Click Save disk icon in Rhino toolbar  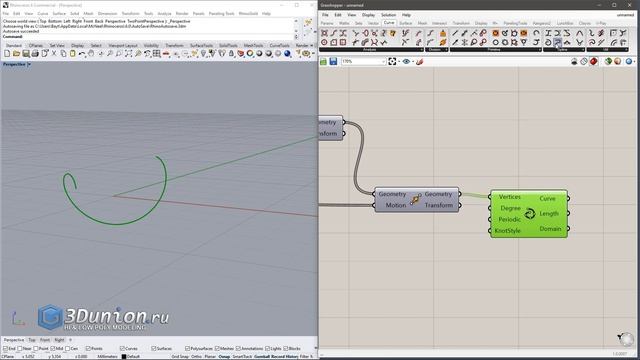(x=26, y=53)
